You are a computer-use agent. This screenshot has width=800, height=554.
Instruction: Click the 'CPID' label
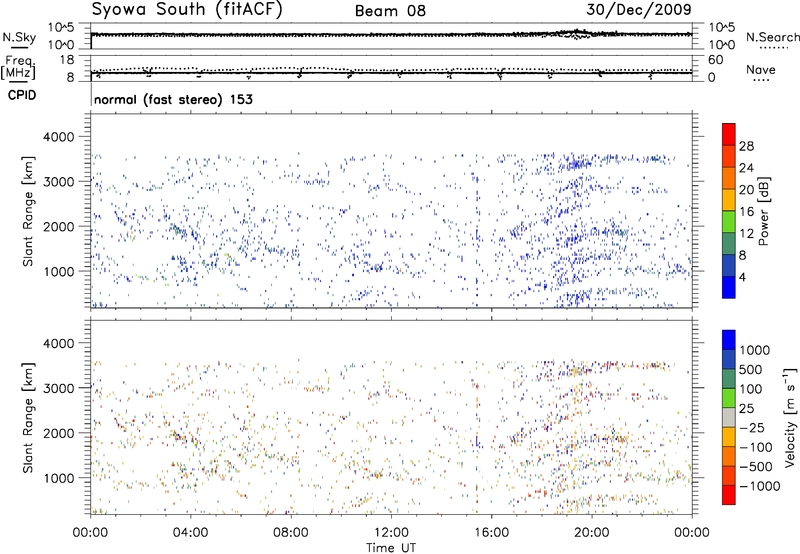22,95
